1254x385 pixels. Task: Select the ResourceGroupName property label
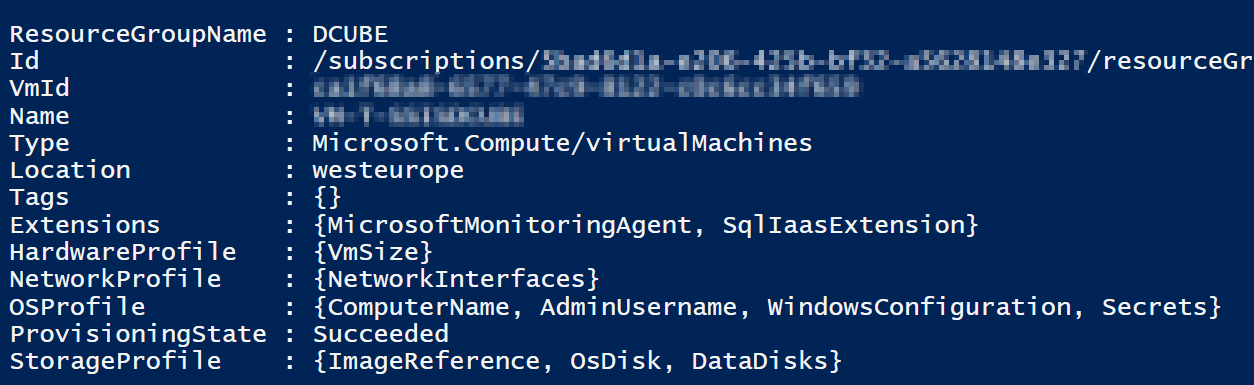coord(138,35)
